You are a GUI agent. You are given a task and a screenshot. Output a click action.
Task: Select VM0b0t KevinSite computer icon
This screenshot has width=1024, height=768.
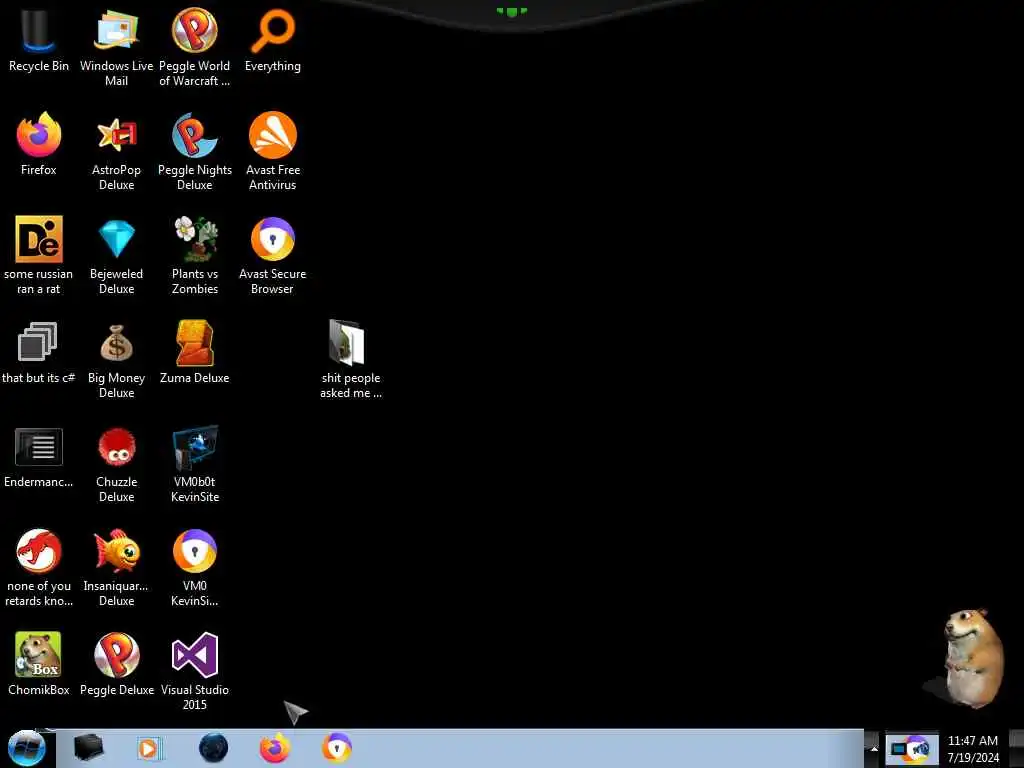click(195, 464)
